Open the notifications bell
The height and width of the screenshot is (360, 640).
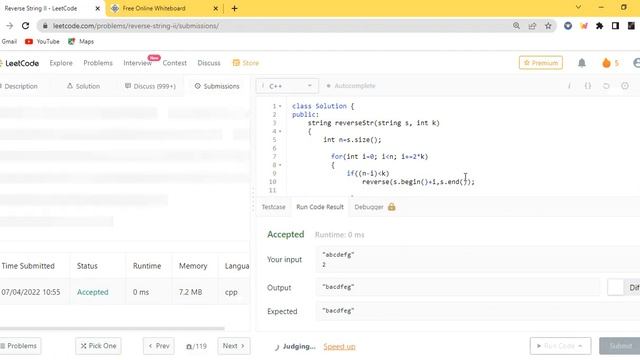582,63
